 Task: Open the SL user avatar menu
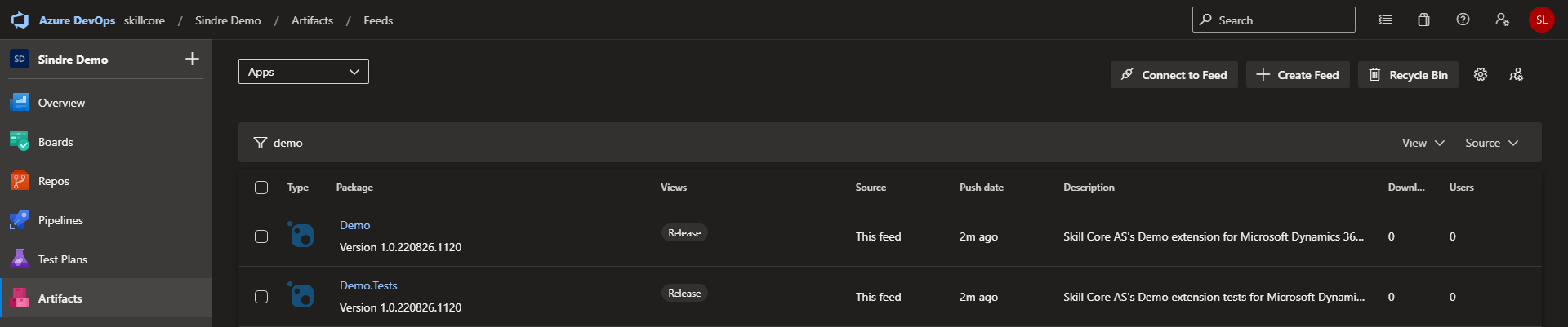pyautogui.click(x=1541, y=20)
